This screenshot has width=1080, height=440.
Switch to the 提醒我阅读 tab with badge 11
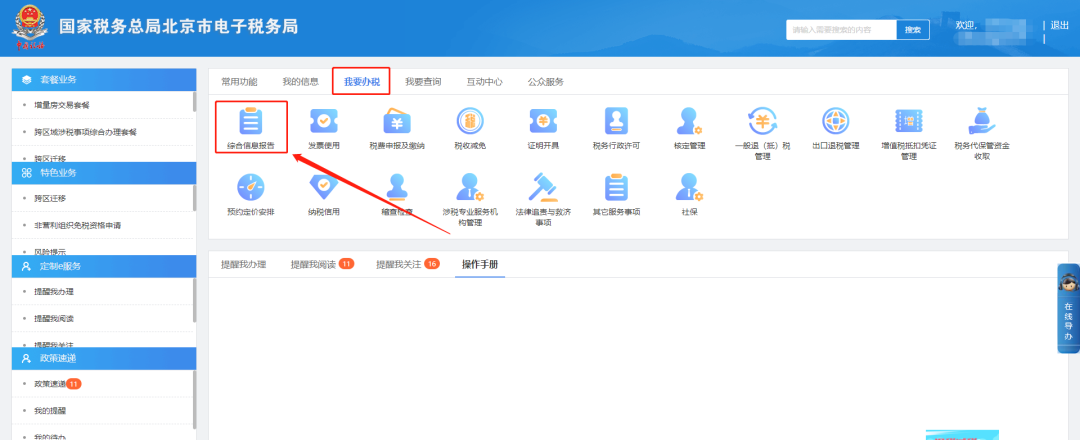point(322,264)
